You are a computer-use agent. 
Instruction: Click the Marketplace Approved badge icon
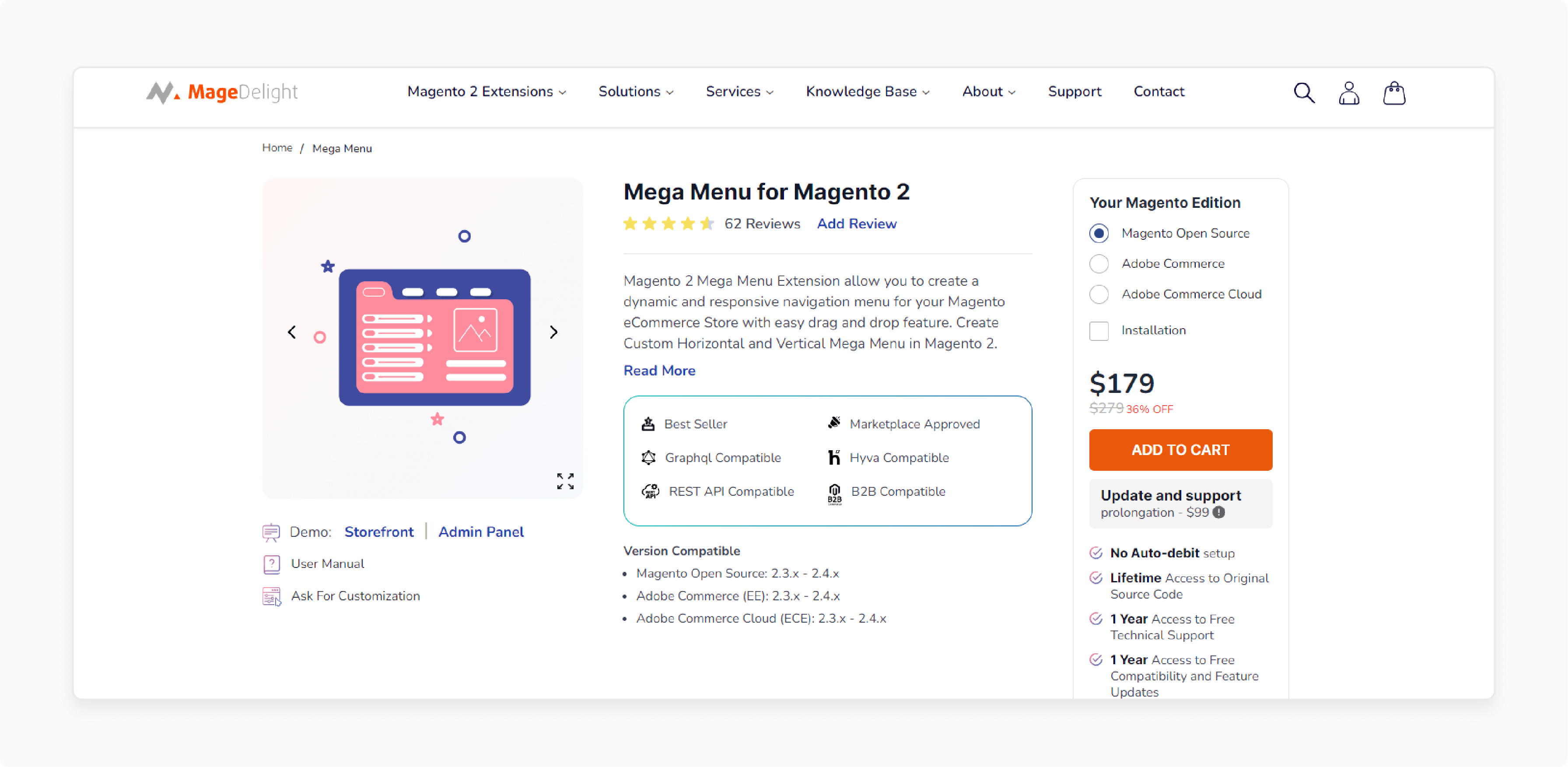click(x=834, y=423)
